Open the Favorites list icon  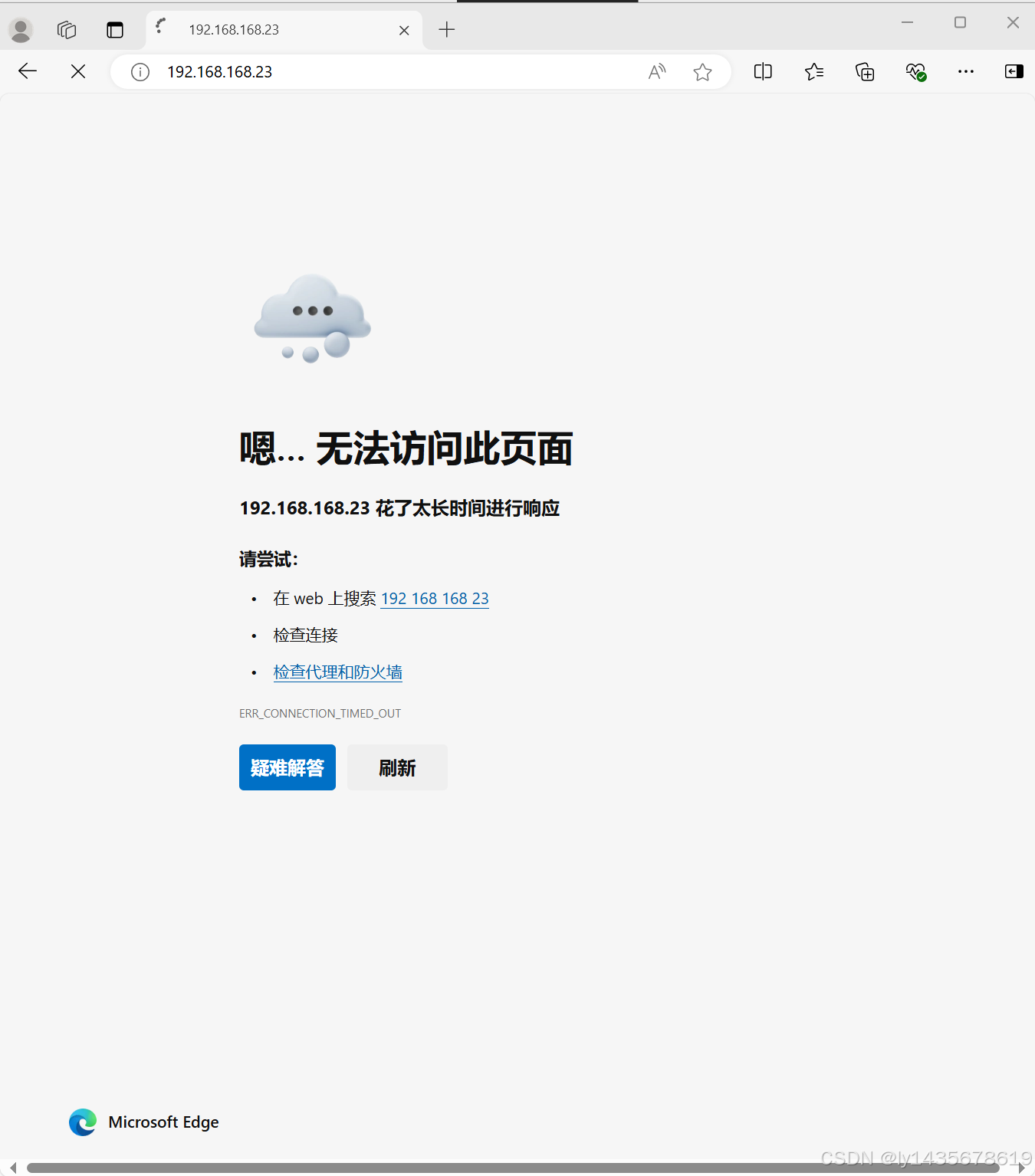click(x=814, y=71)
